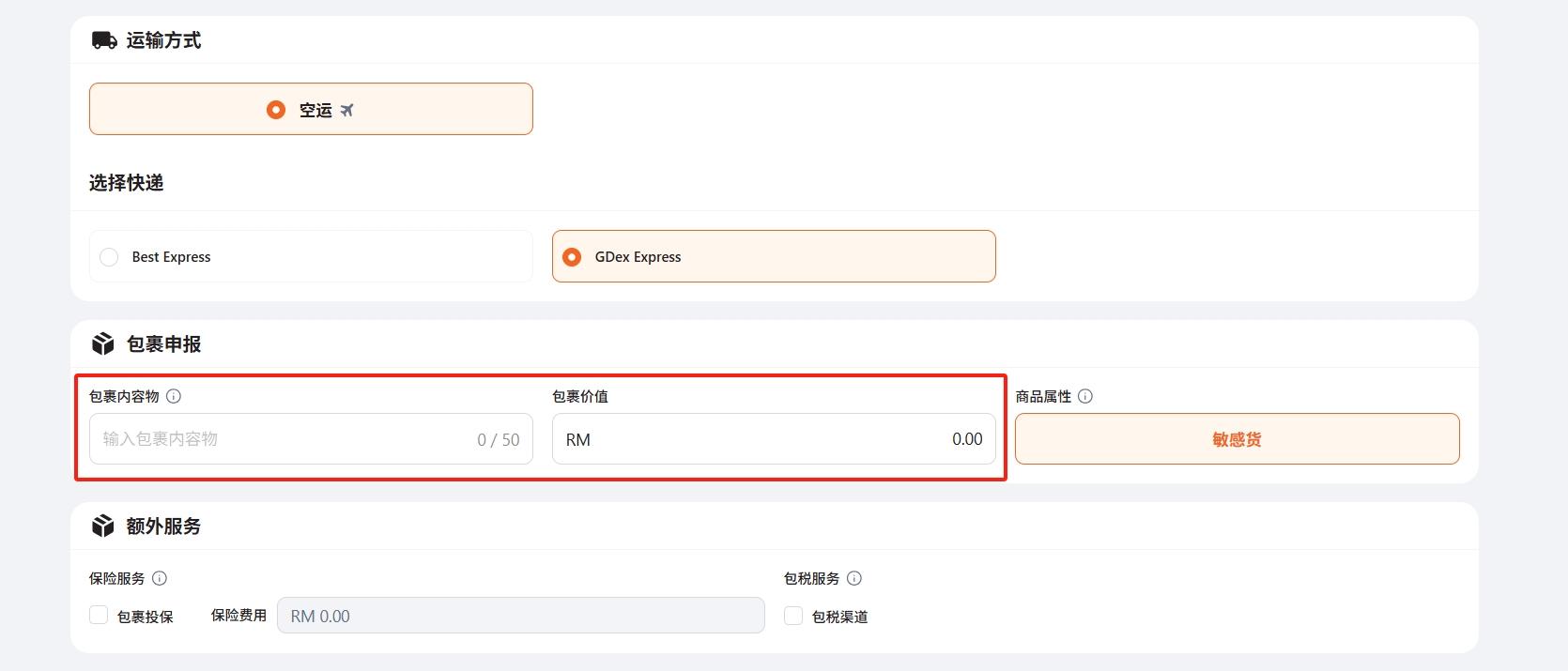Click the 0 / 50 character counter
The image size is (1568, 671).
(x=498, y=440)
